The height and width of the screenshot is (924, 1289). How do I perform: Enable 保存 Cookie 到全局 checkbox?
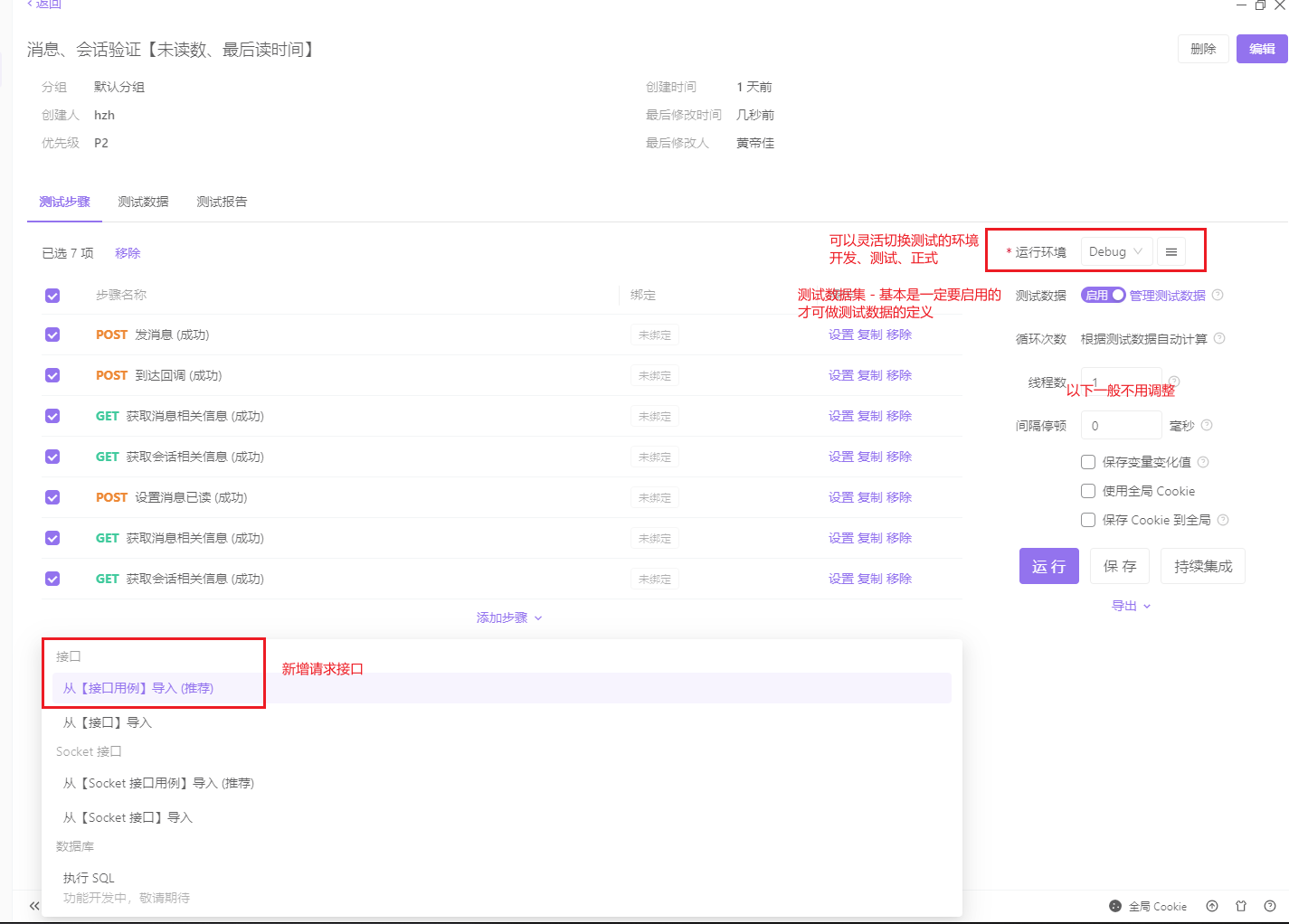1088,520
